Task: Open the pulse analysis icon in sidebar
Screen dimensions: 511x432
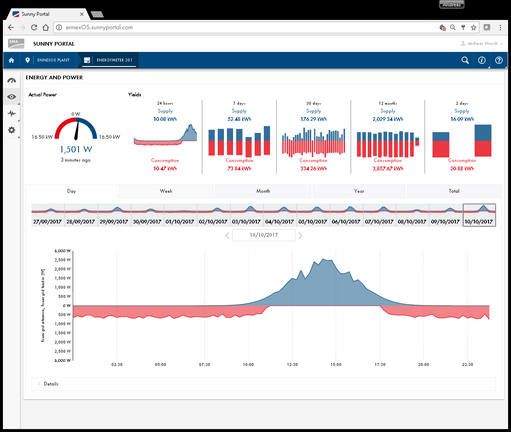Action: click(x=12, y=114)
